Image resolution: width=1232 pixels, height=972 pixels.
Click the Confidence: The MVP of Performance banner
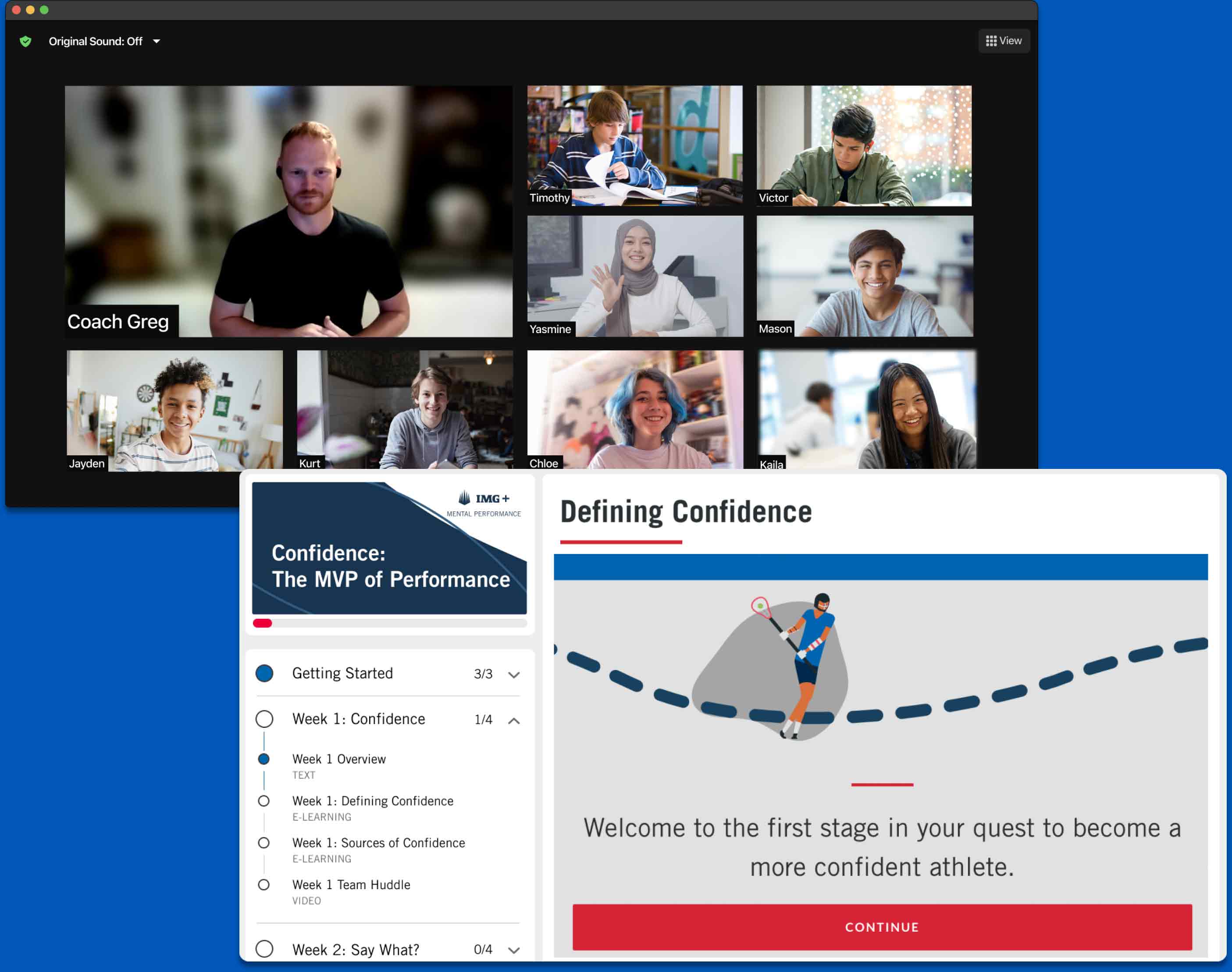tap(389, 548)
